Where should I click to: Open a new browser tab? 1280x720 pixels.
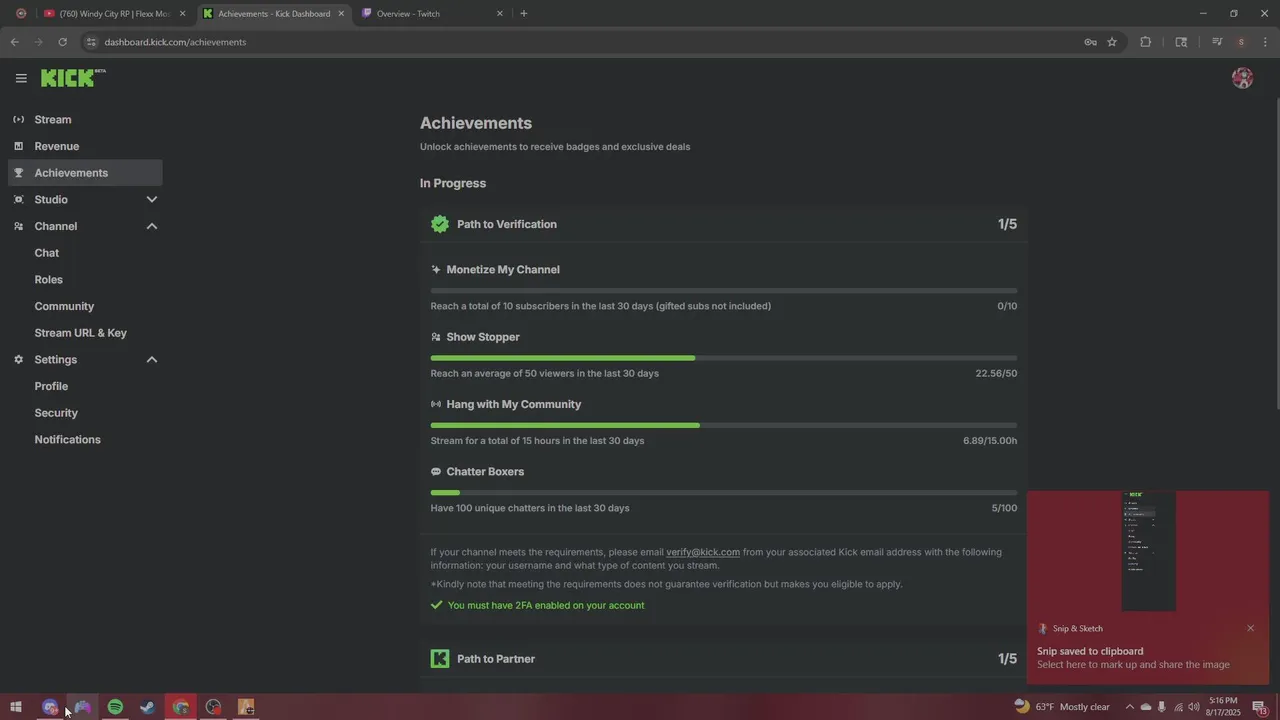click(x=524, y=14)
